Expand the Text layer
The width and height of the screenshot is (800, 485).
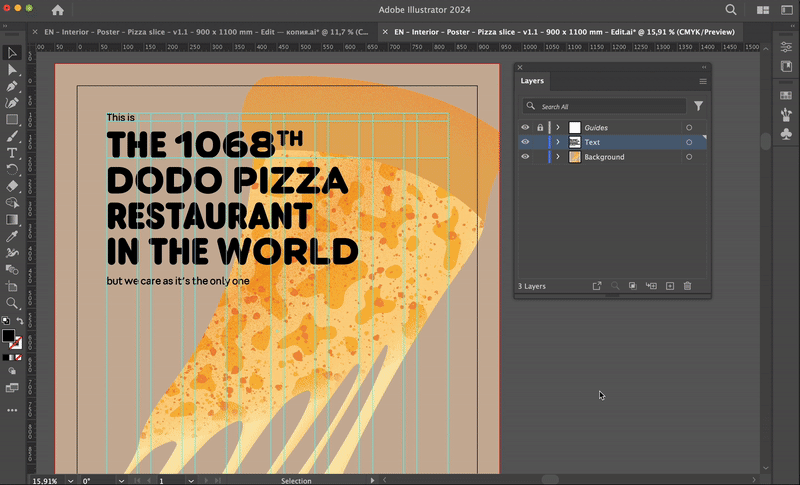pyautogui.click(x=558, y=142)
